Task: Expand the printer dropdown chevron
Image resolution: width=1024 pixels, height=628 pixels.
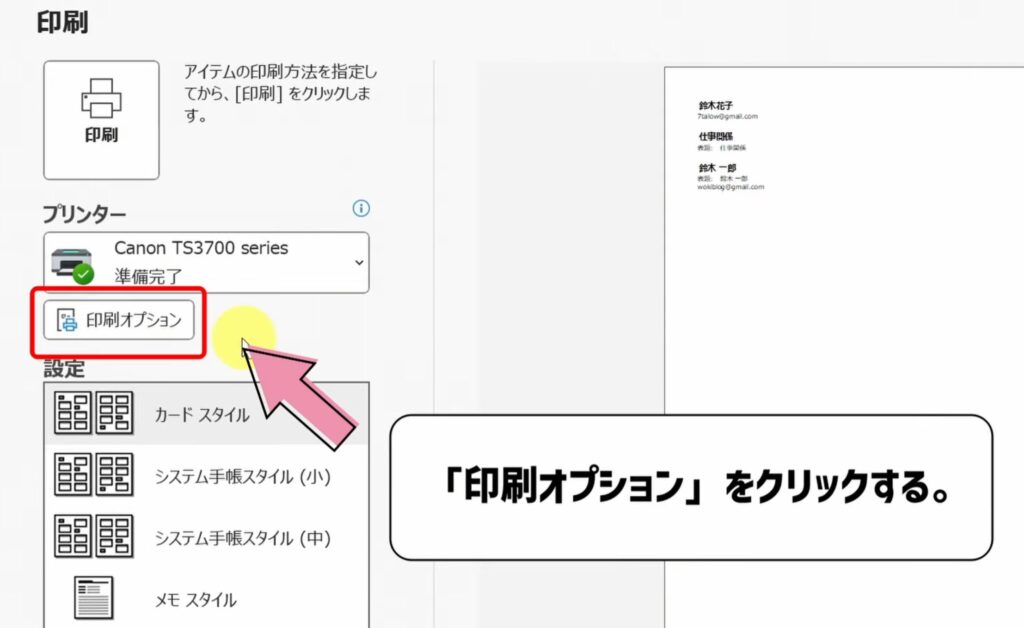Action: (x=359, y=263)
